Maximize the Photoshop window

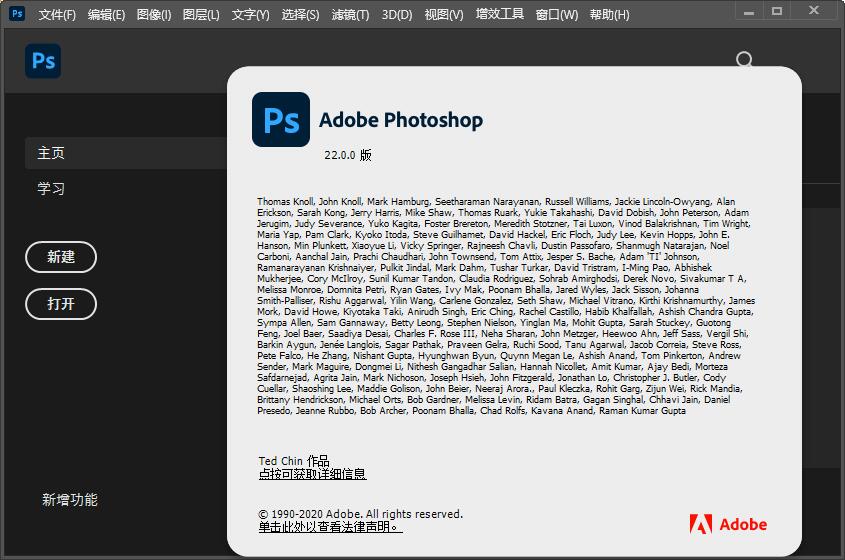(x=777, y=11)
